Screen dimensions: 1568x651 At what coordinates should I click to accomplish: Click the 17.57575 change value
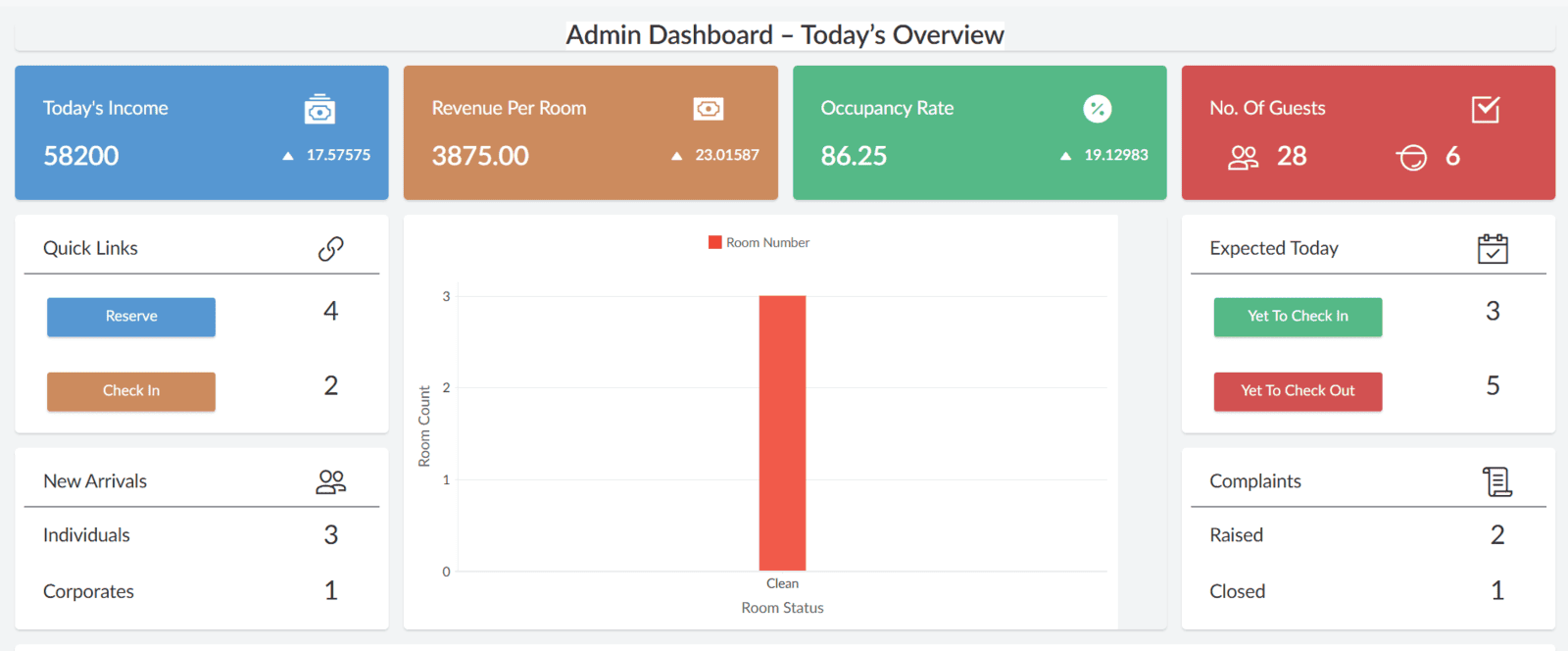338,155
